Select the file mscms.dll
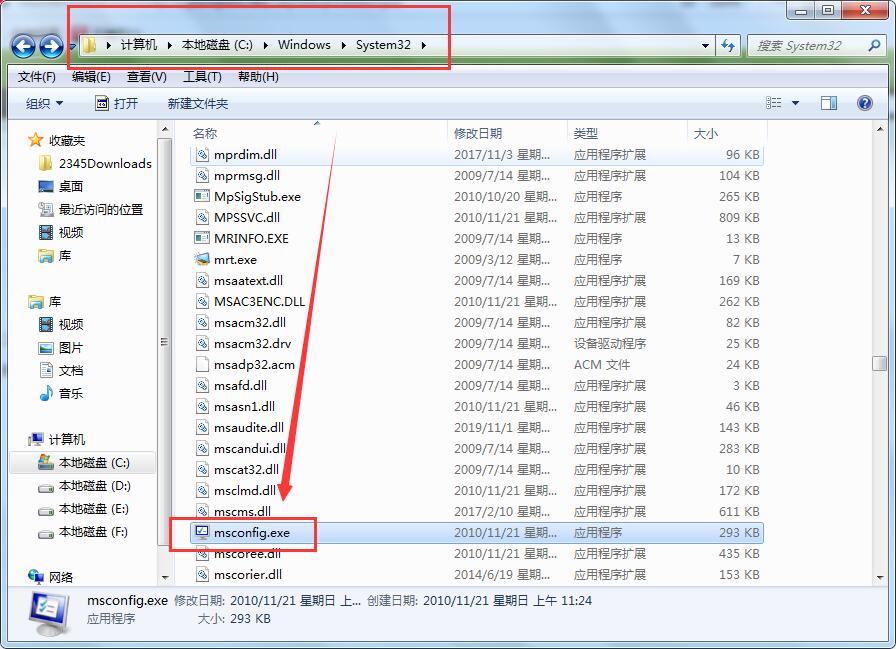Viewport: 896px width, 649px height. (477, 511)
